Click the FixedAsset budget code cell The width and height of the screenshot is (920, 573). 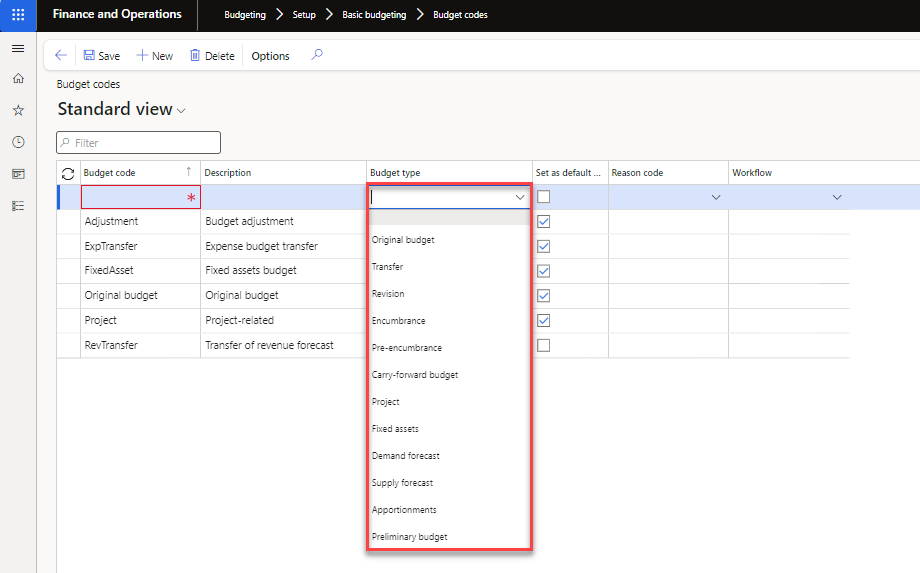click(140, 270)
